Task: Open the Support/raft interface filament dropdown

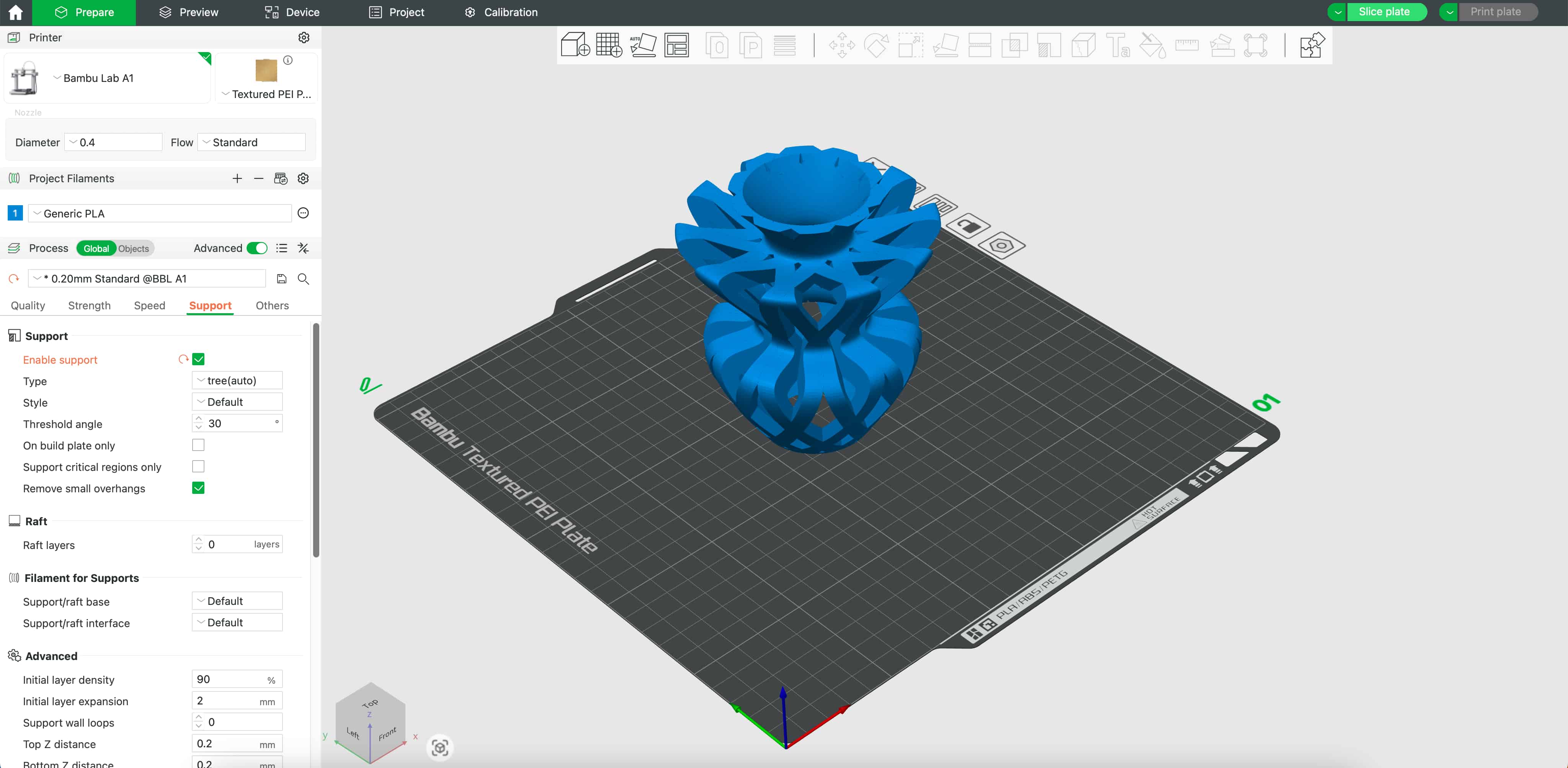Action: tap(237, 622)
